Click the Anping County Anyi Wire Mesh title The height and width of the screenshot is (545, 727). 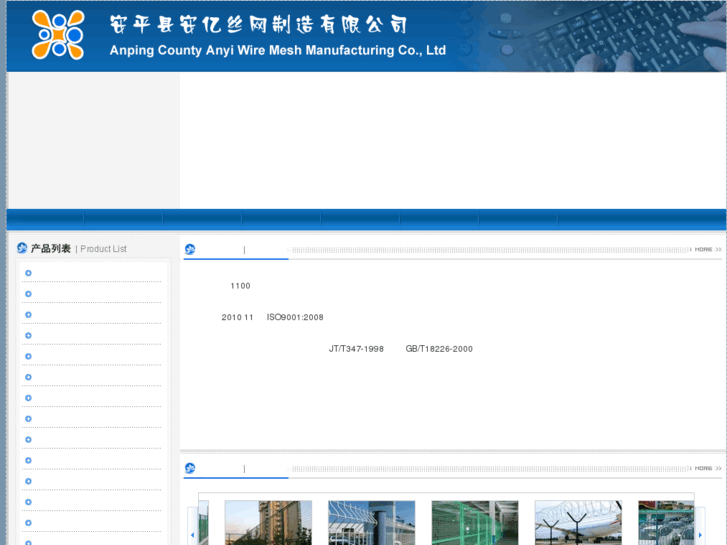click(x=277, y=50)
